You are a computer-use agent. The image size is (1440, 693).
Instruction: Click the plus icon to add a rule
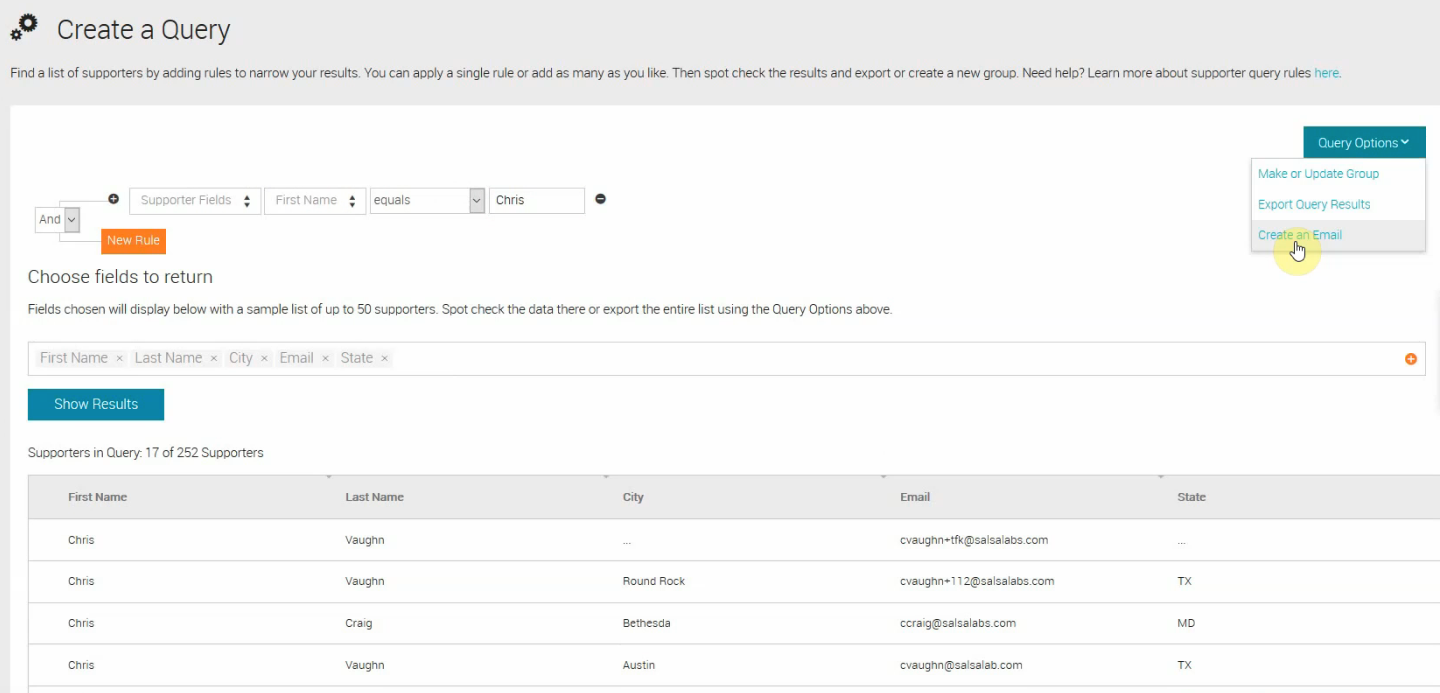(113, 199)
